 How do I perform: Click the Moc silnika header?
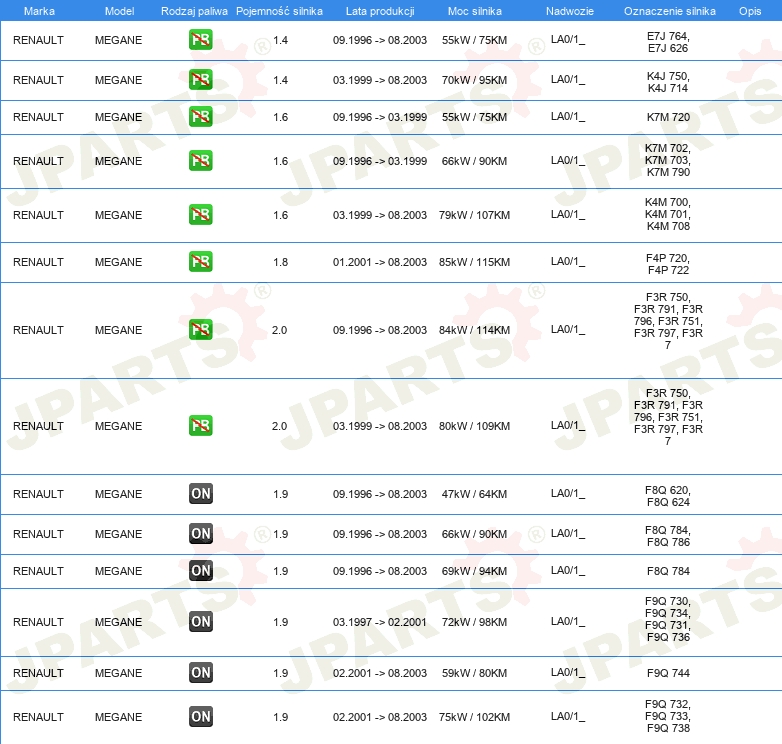(474, 10)
